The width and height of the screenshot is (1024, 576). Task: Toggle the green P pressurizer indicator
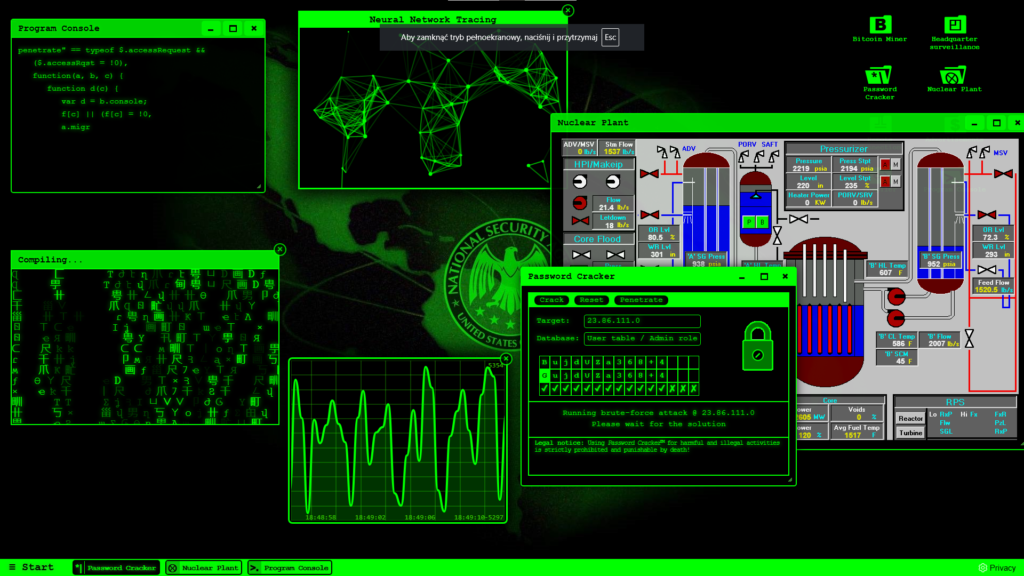pyautogui.click(x=748, y=221)
